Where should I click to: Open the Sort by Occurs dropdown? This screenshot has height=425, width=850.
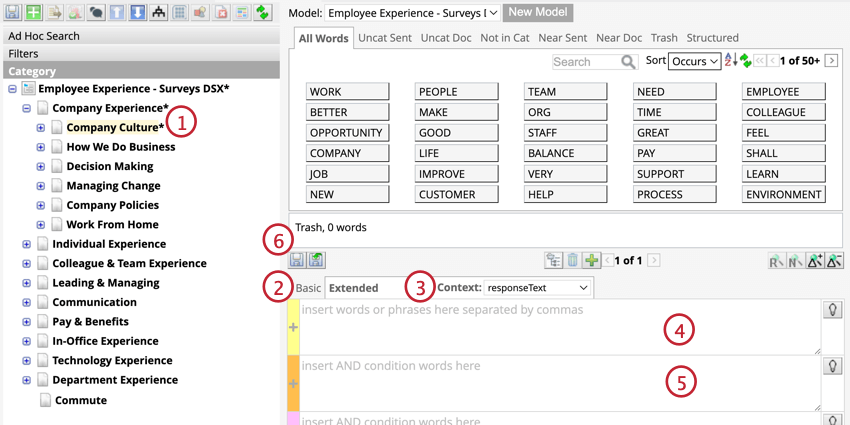coord(694,61)
